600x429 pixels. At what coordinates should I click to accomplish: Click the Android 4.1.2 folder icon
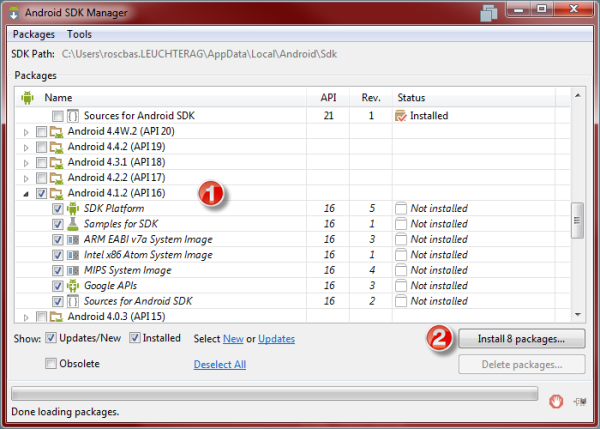pyautogui.click(x=56, y=193)
